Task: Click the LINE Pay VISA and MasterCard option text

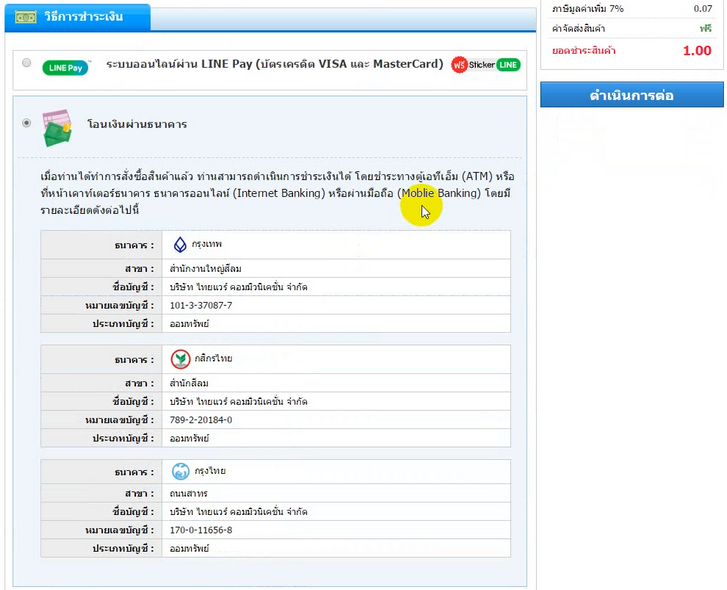Action: tap(274, 64)
